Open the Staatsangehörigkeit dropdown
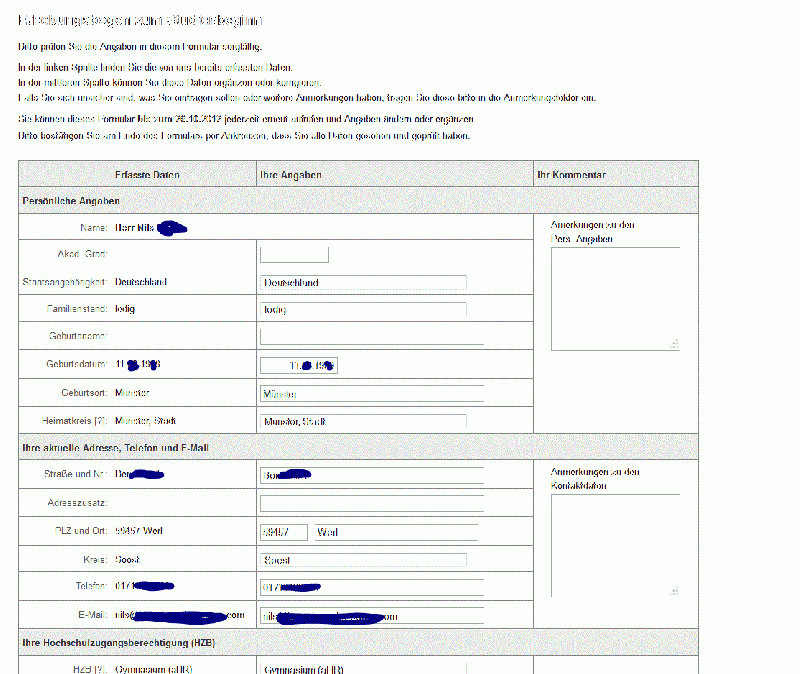This screenshot has height=674, width=800. pyautogui.click(x=363, y=283)
